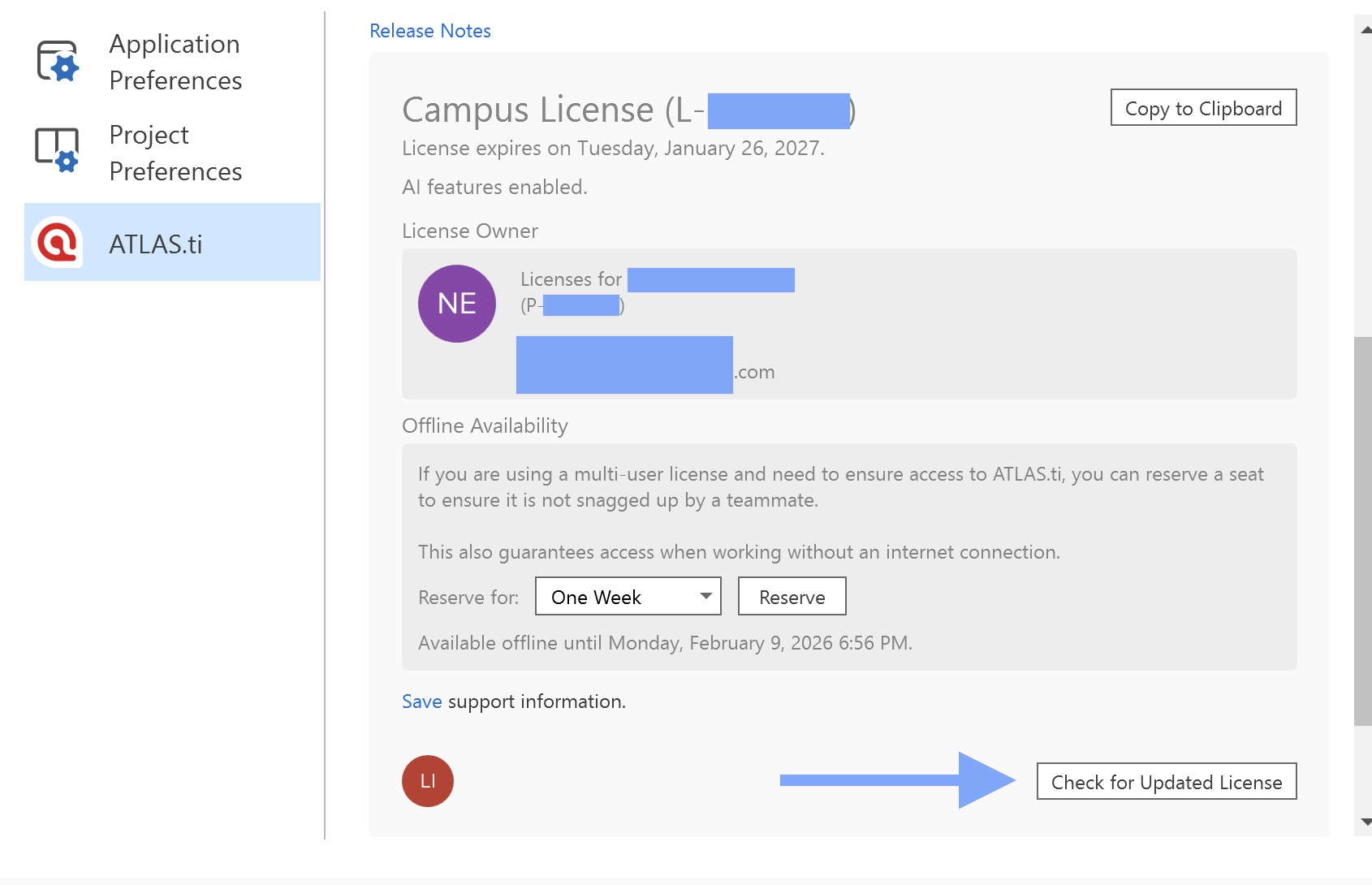1372x885 pixels.
Task: Click the license expiry date line
Action: (613, 148)
